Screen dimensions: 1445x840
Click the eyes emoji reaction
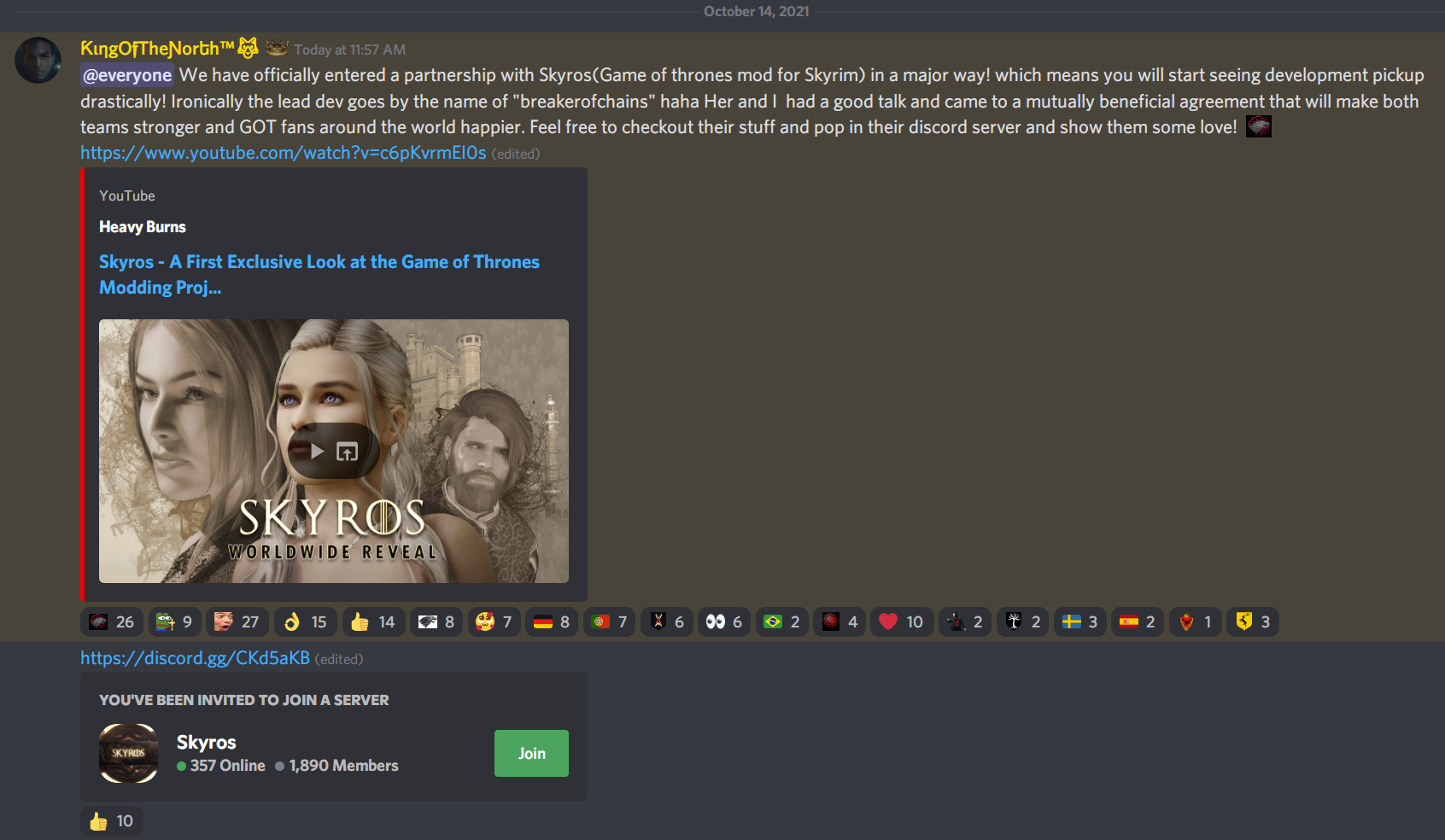724,621
